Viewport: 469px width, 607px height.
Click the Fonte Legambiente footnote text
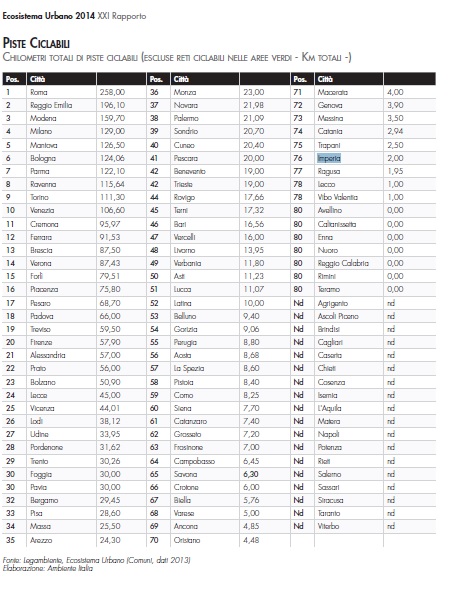coord(96,560)
